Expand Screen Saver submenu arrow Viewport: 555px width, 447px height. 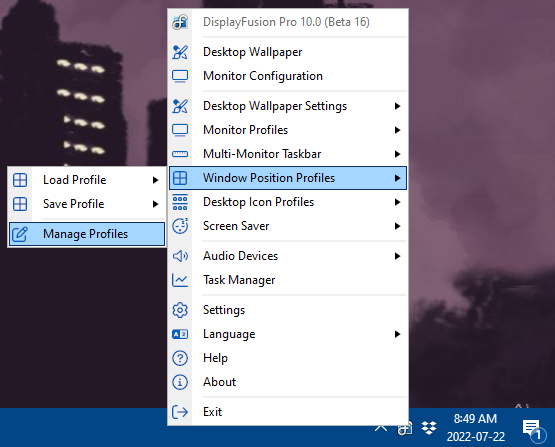[397, 226]
